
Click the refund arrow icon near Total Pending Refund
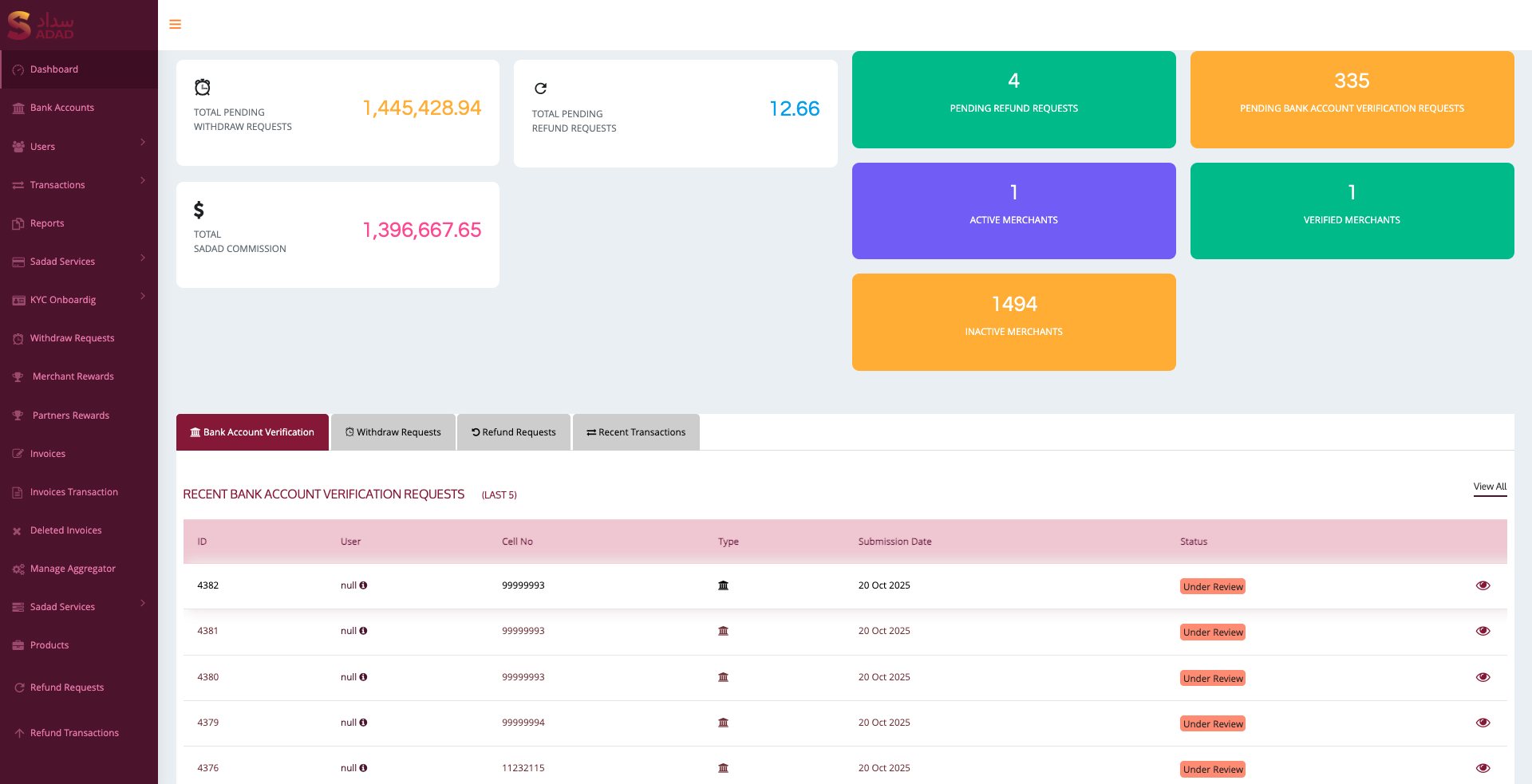coord(541,88)
